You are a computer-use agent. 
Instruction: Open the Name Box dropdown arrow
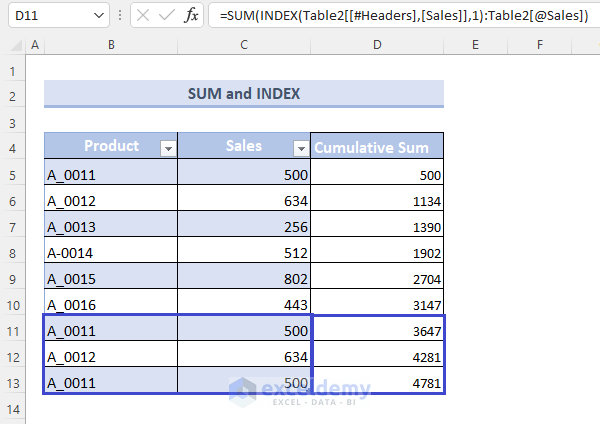98,15
